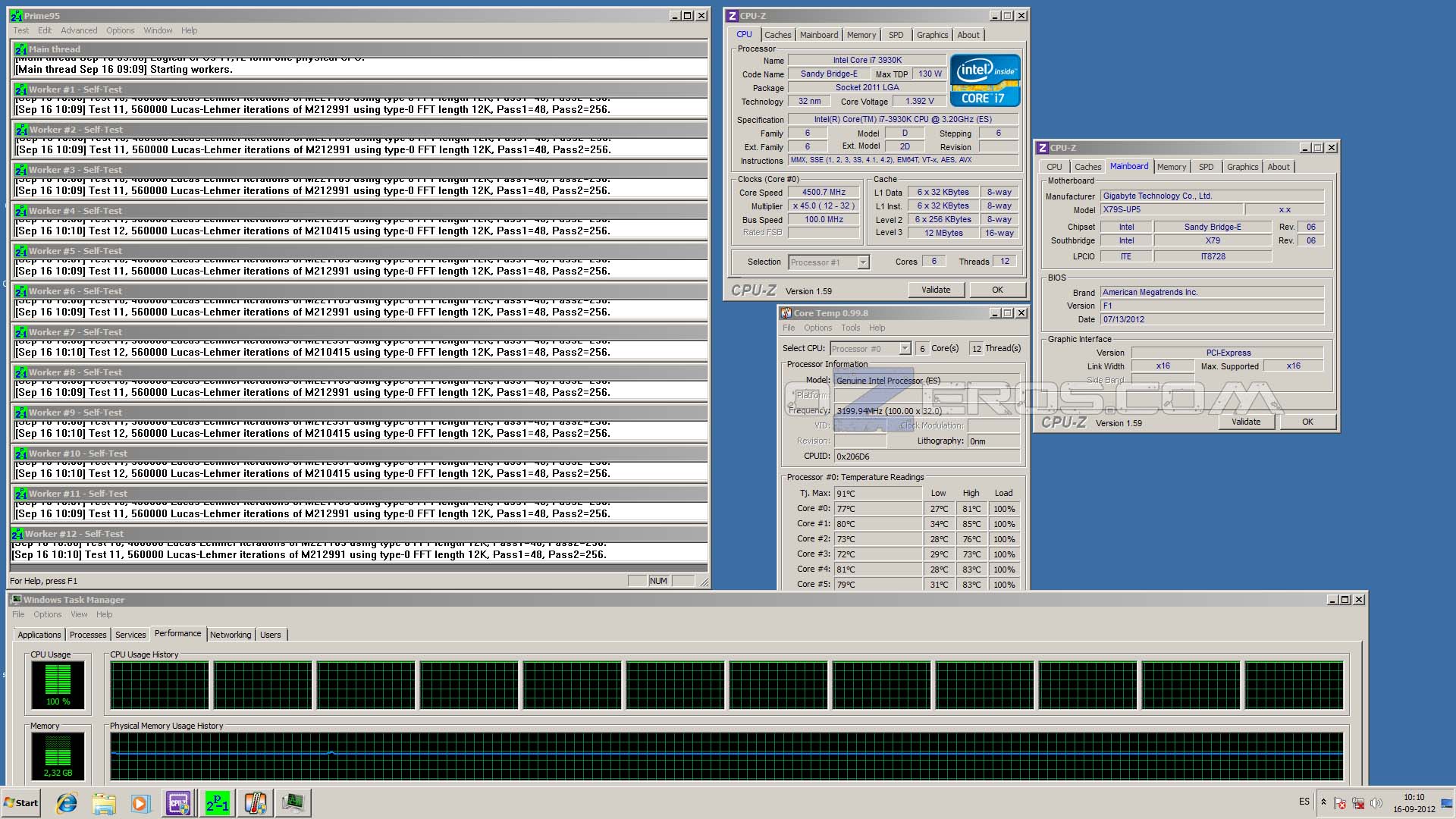
Task: Click the Prime95 title bar icon
Action: 16,15
